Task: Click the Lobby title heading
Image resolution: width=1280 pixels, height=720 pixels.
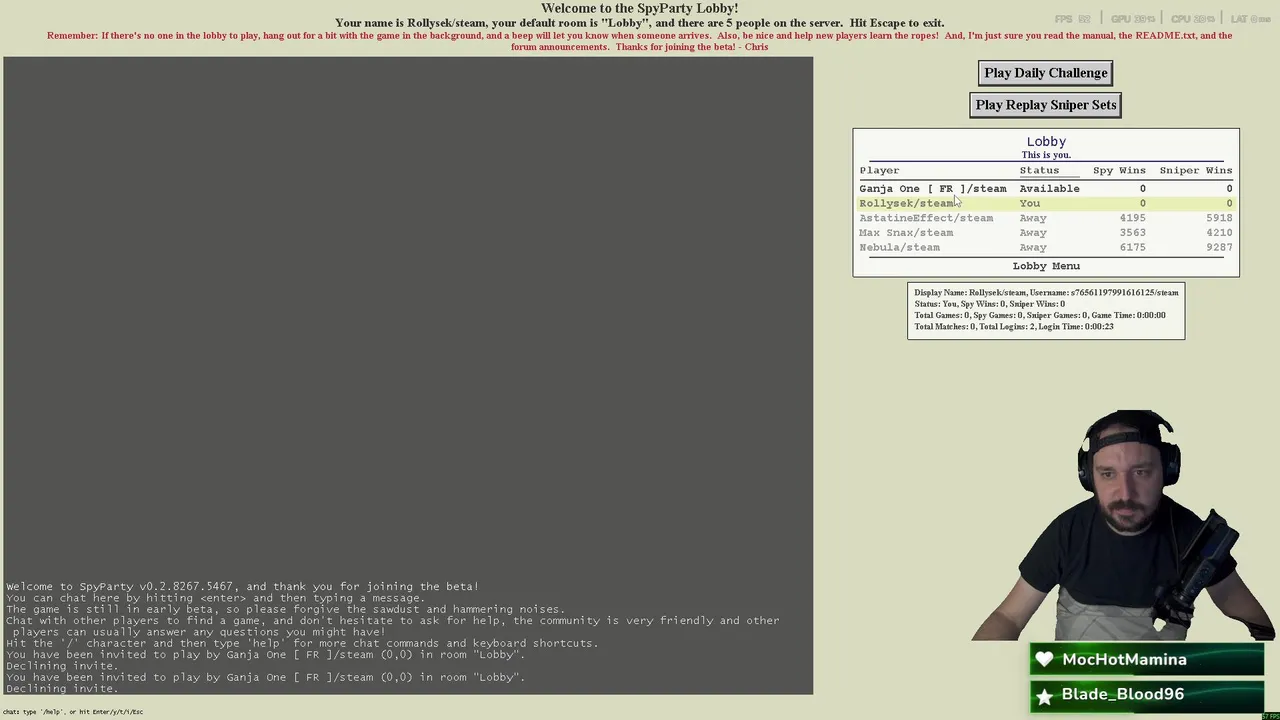Action: 1046,142
